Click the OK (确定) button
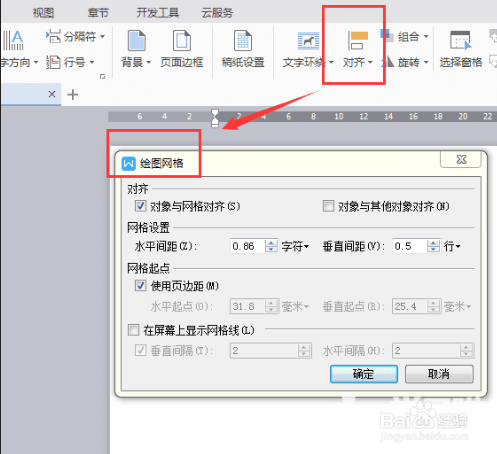This screenshot has width=497, height=454. click(364, 374)
